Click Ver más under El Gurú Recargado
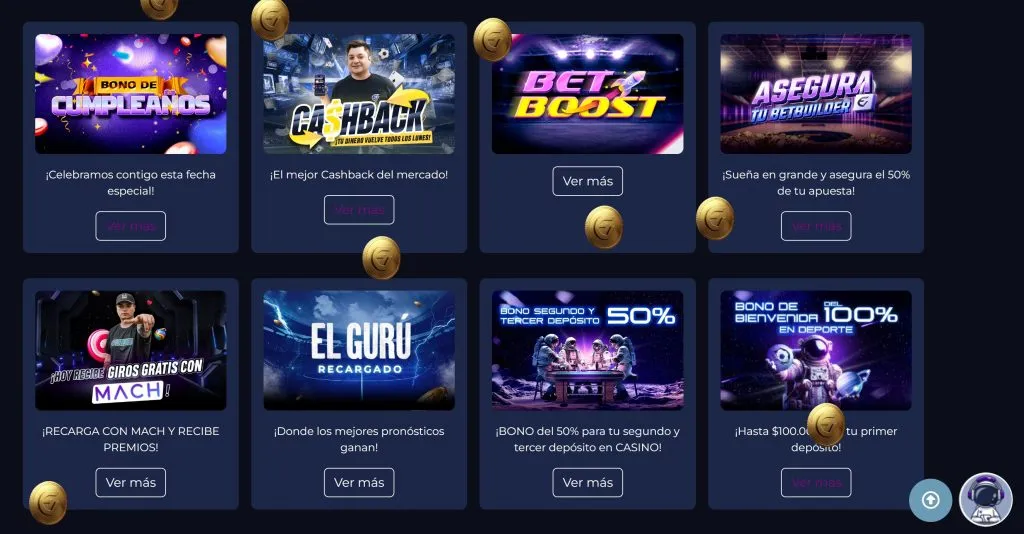 (x=359, y=482)
